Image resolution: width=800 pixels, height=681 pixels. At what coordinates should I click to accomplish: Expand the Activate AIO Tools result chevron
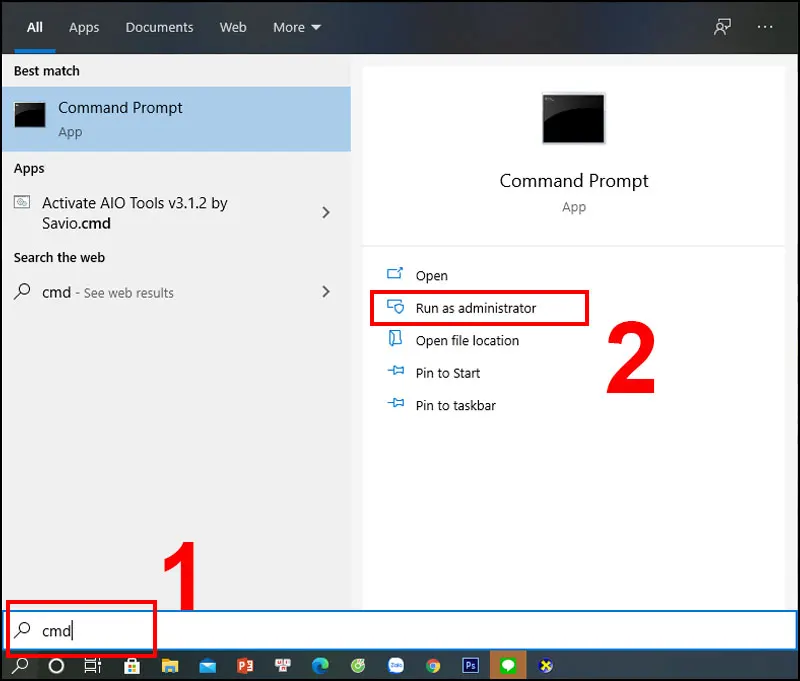tap(325, 212)
